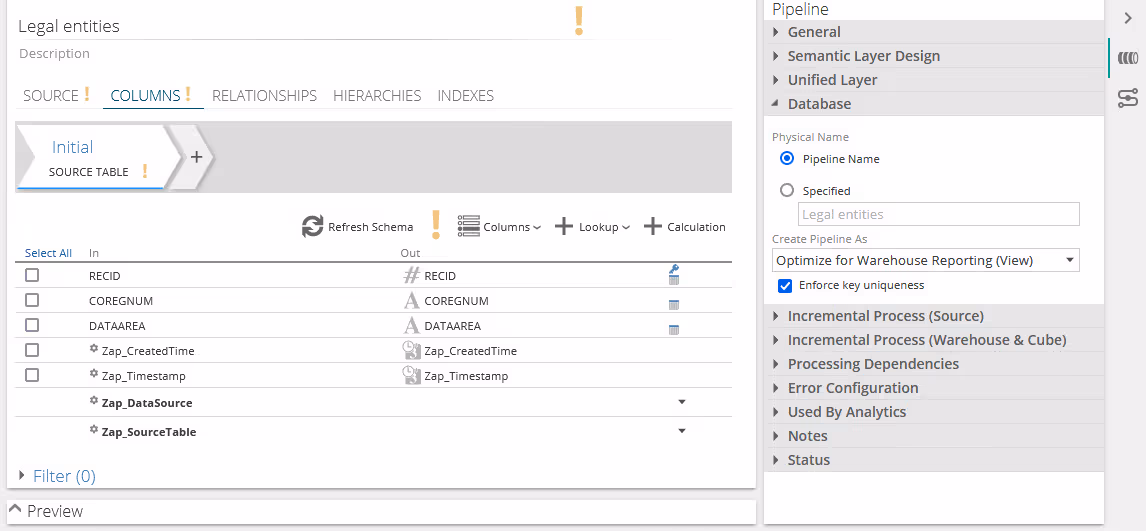Click the Select All link
The height and width of the screenshot is (531, 1146).
(x=48, y=253)
